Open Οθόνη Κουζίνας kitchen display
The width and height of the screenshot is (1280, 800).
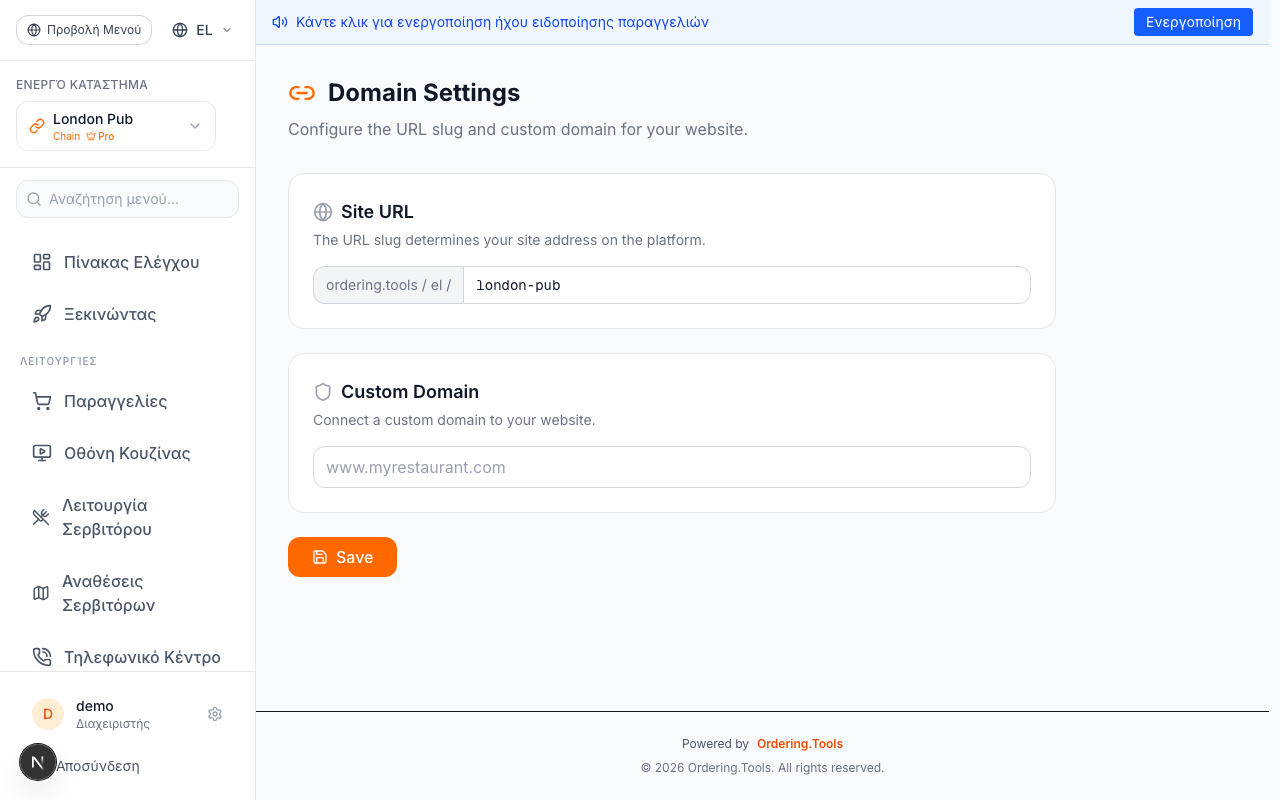[128, 453]
